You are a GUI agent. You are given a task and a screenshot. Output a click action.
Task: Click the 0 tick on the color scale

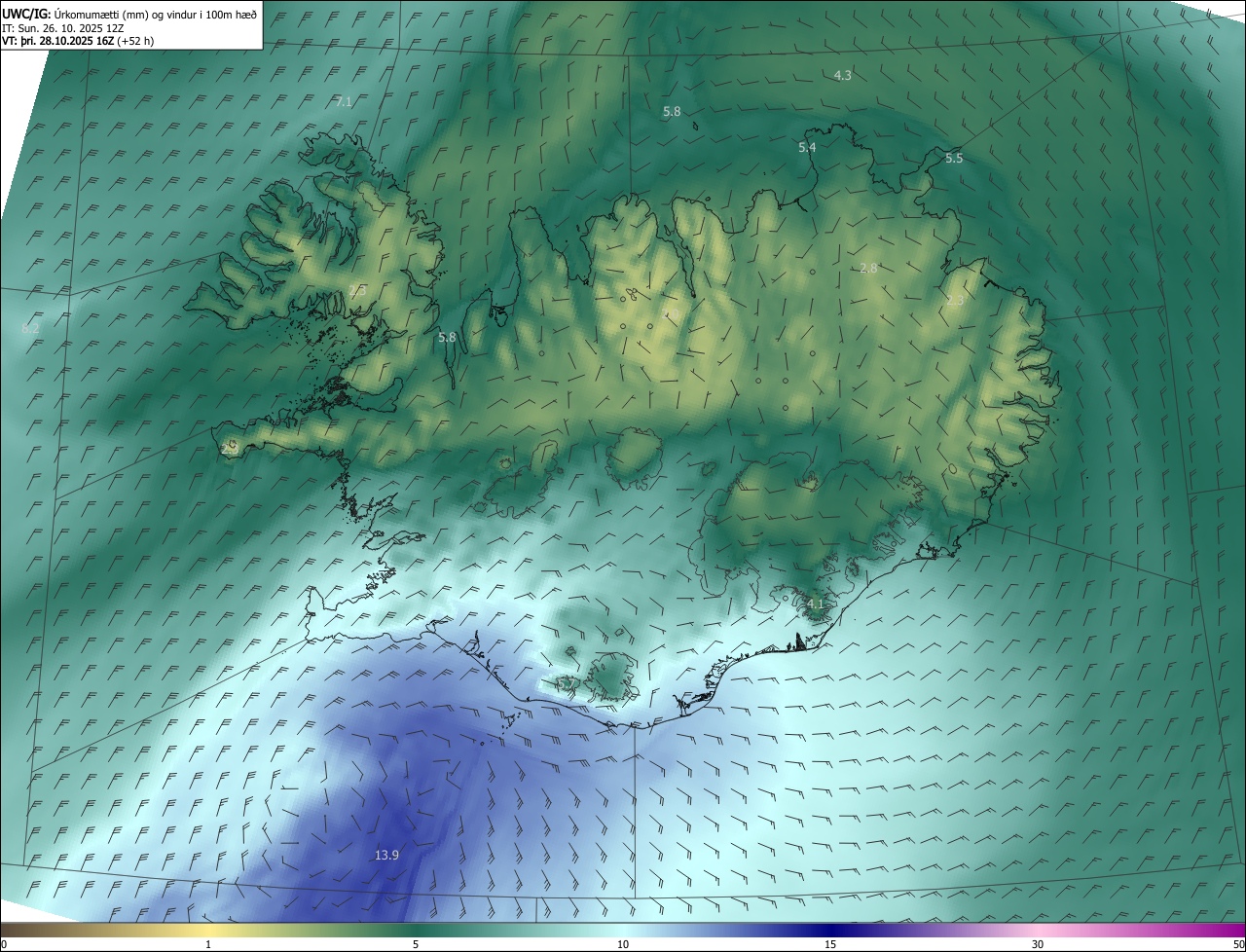click(4, 944)
